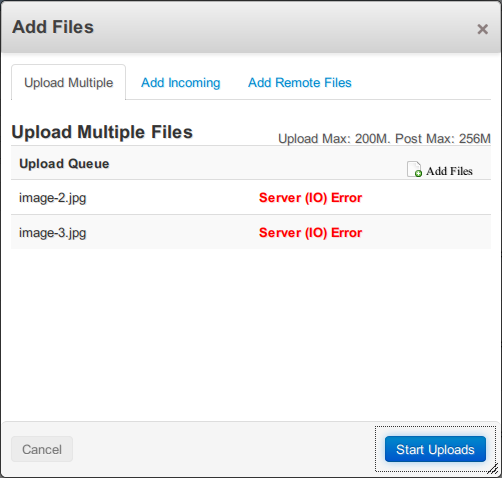The height and width of the screenshot is (478, 502).
Task: Click the Upload Queue column header
Action: tap(64, 164)
